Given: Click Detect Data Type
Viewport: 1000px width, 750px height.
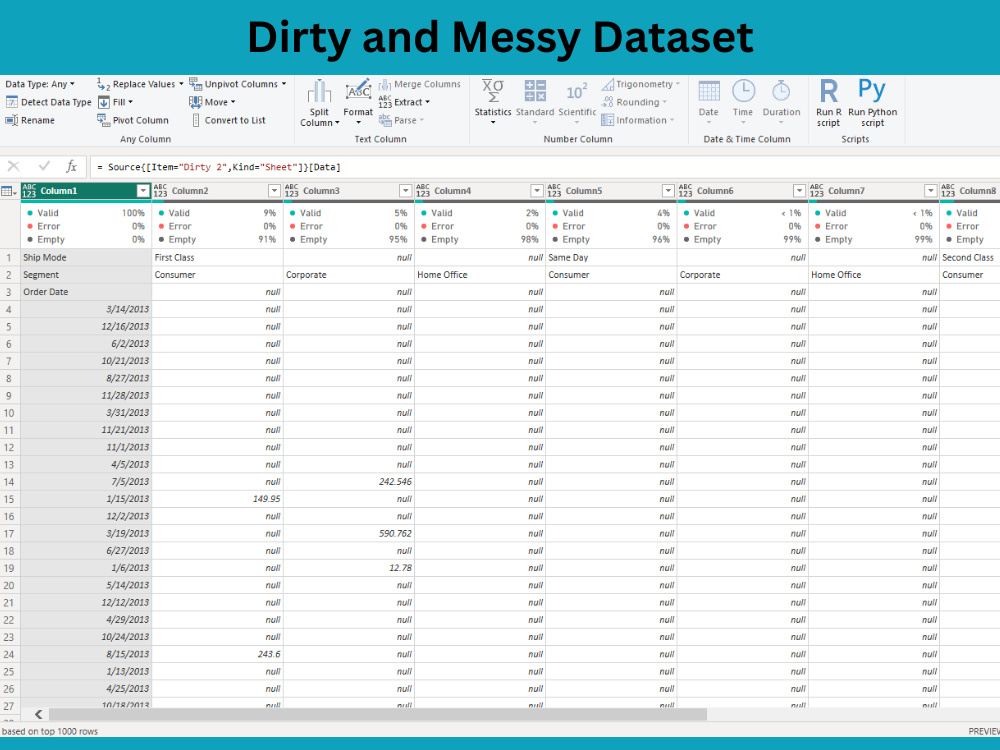Looking at the screenshot, I should pyautogui.click(x=48, y=102).
